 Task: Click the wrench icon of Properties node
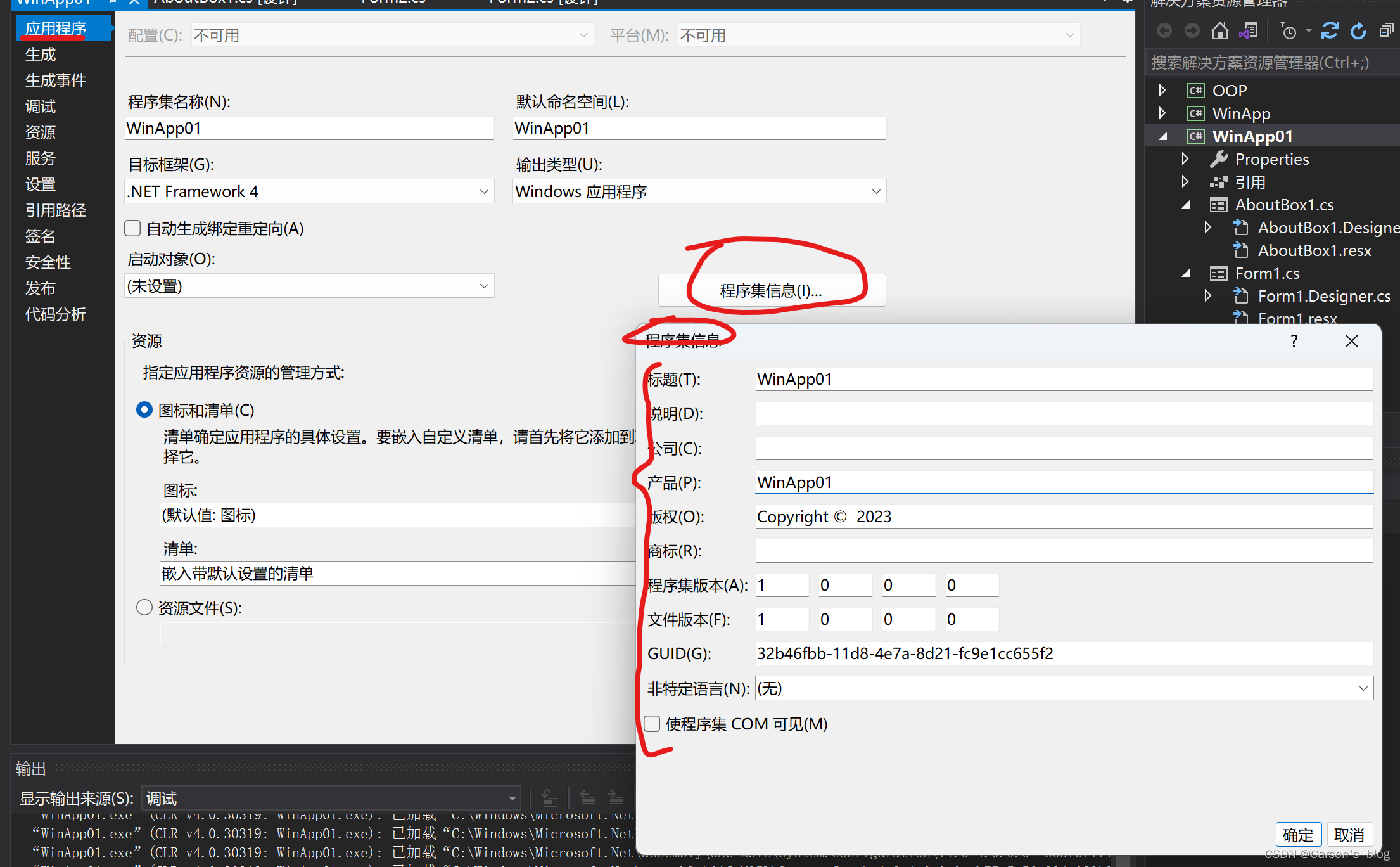coord(1218,159)
